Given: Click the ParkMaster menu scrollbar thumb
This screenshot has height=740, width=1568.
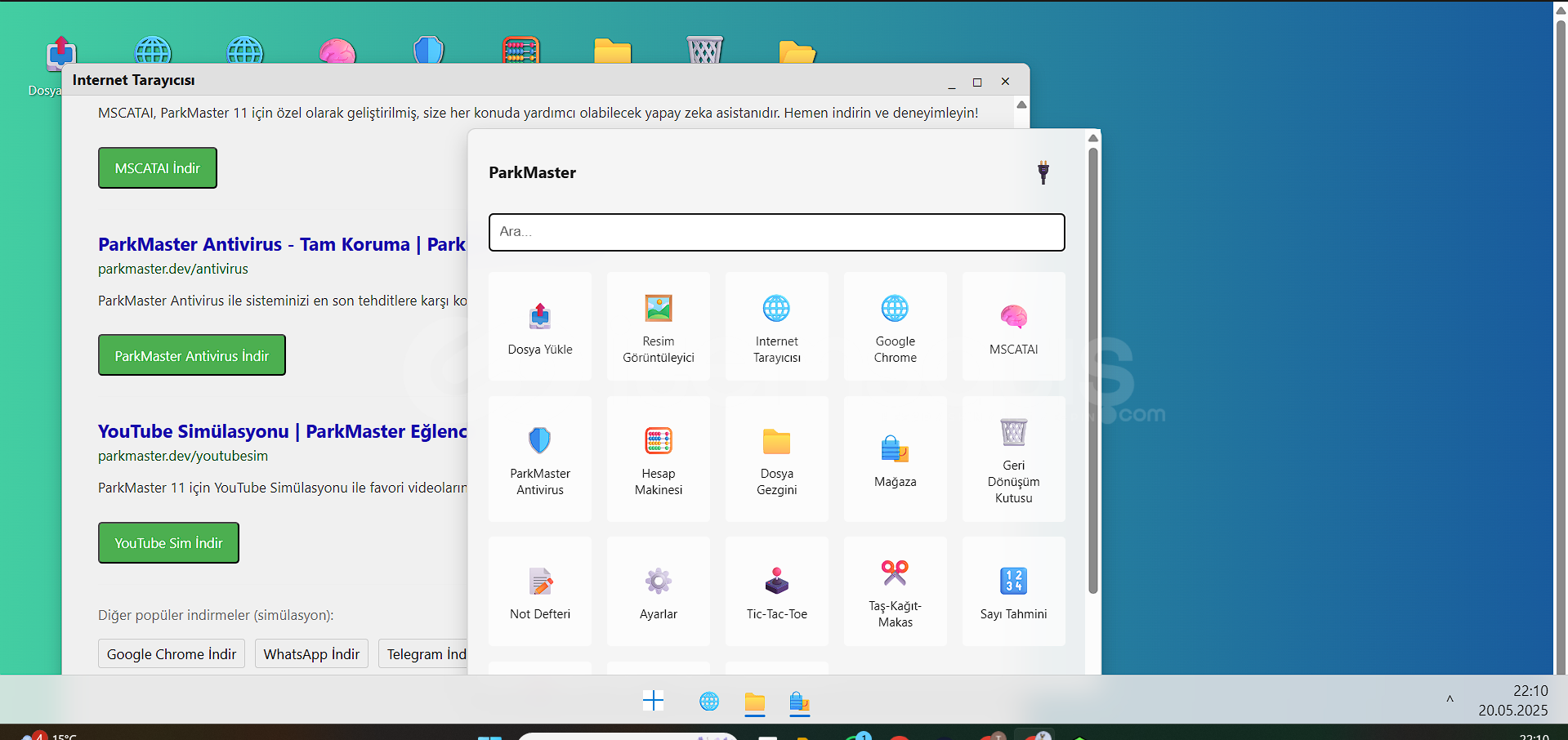Looking at the screenshot, I should pos(1093,370).
